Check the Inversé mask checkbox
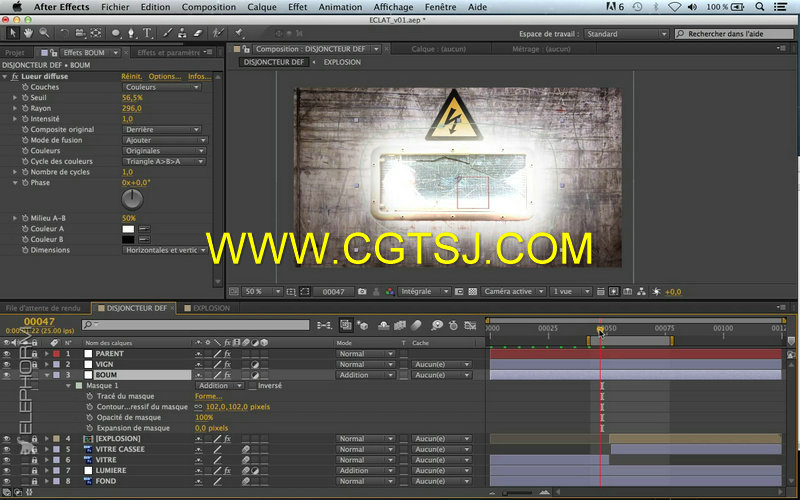This screenshot has width=800, height=500. point(252,386)
